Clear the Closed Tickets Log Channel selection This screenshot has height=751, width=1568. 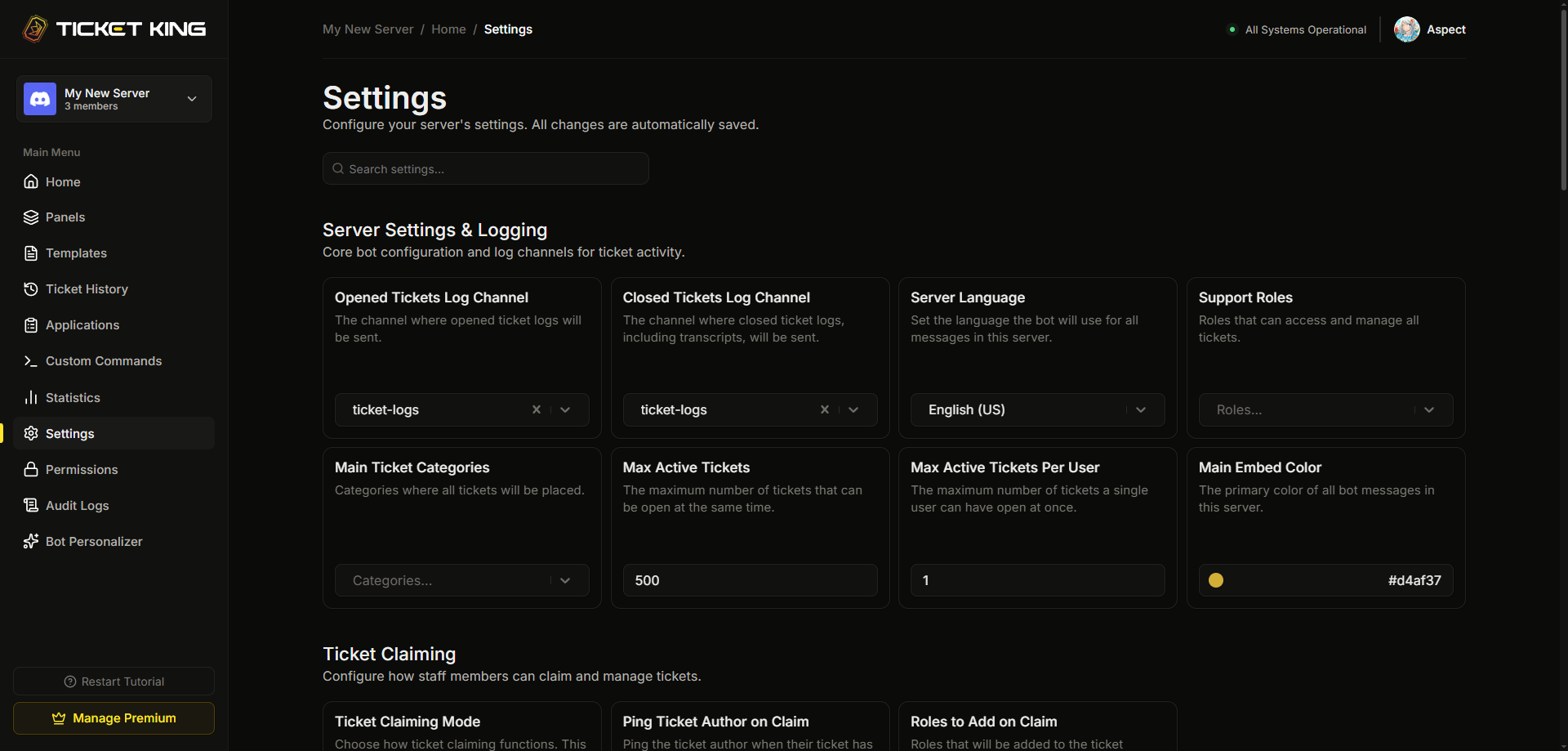(x=825, y=409)
